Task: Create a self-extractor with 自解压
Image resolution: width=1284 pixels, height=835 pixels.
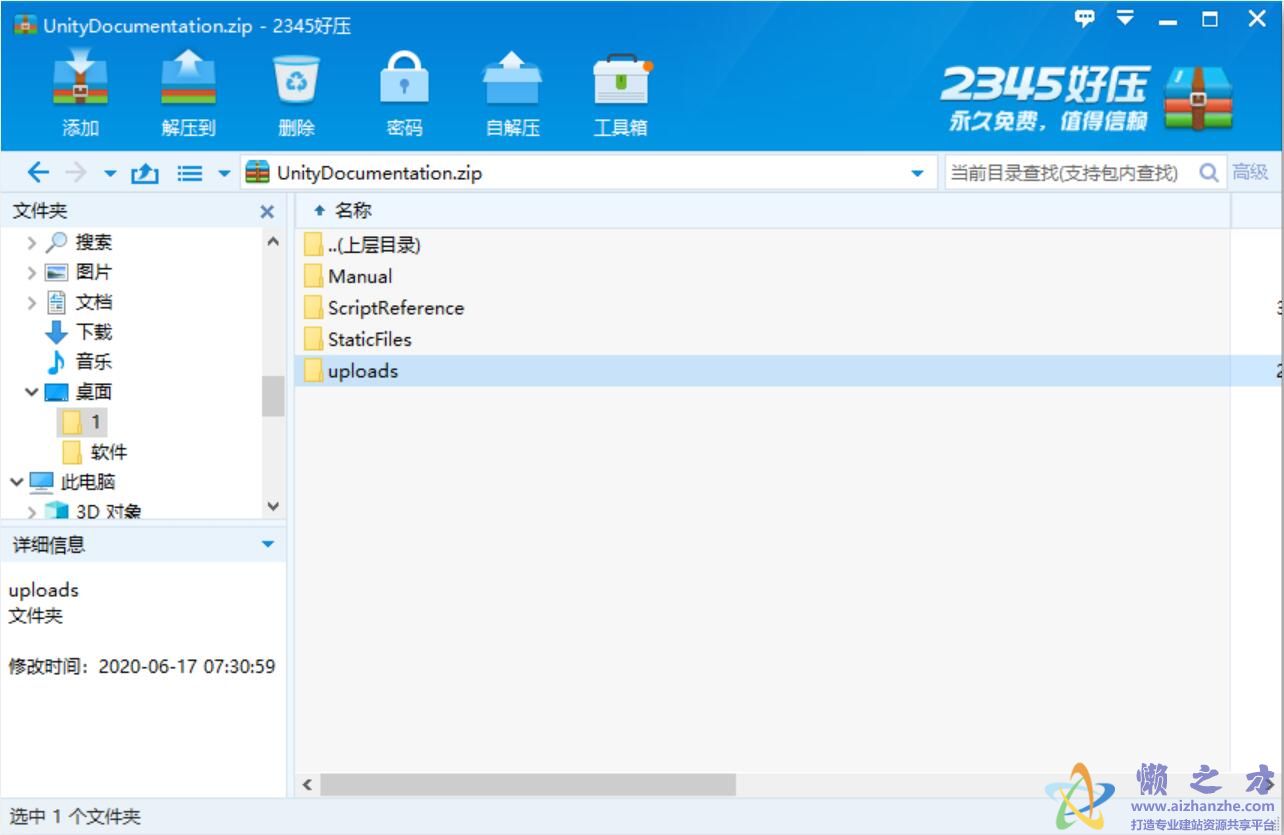Action: click(x=512, y=93)
